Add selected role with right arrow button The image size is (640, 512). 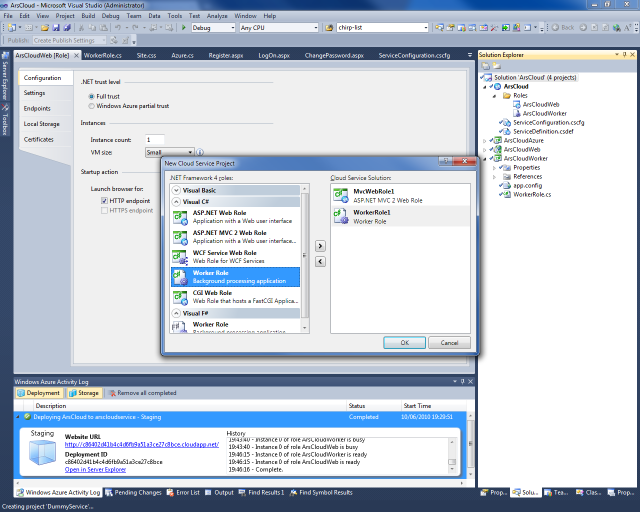click(320, 246)
